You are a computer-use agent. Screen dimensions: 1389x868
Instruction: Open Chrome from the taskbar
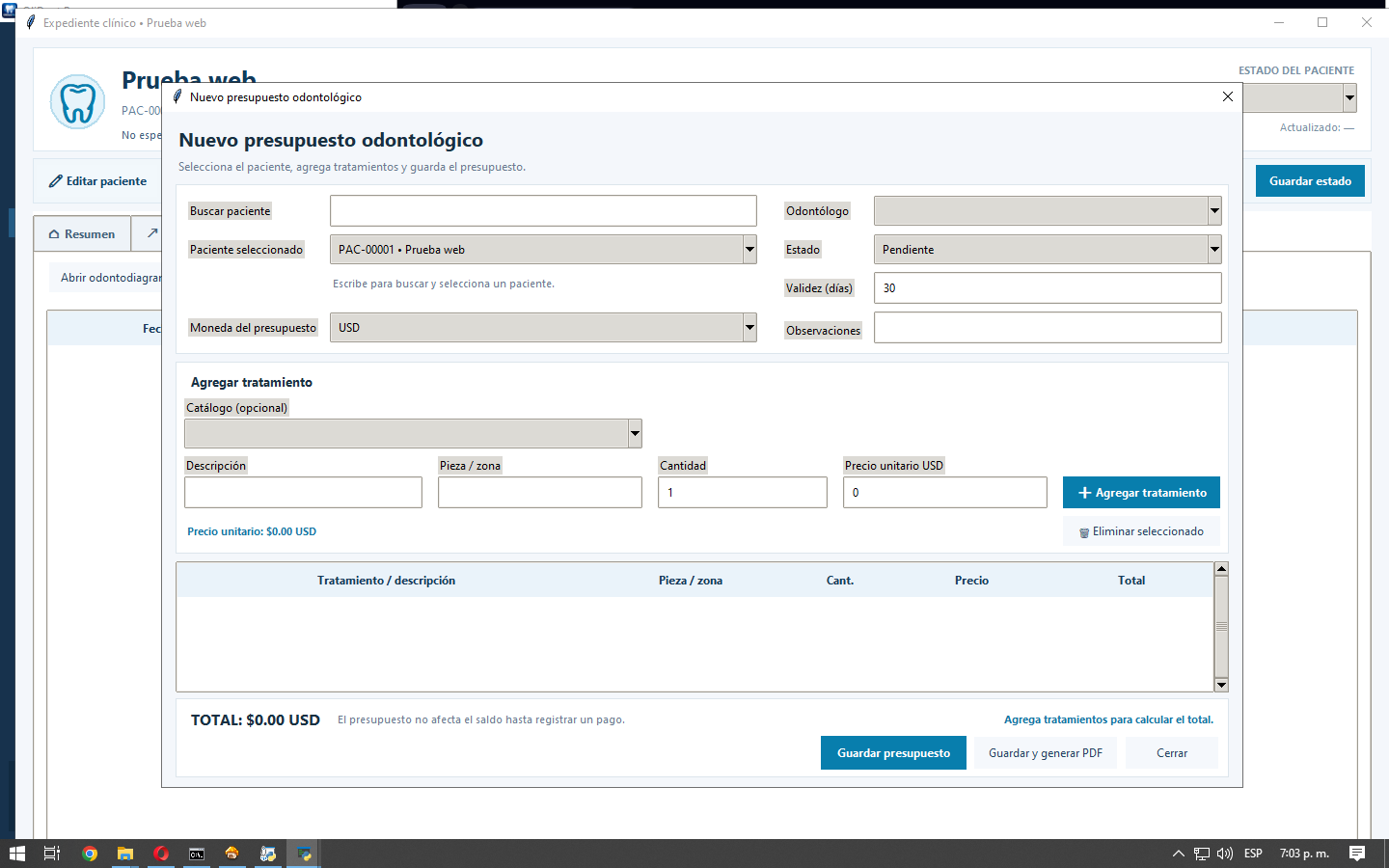point(90,854)
